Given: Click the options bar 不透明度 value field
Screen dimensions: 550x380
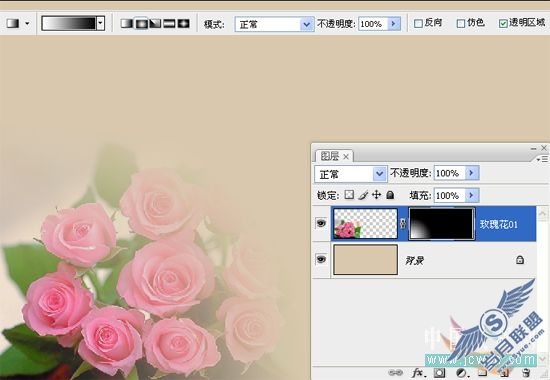Looking at the screenshot, I should (373, 24).
